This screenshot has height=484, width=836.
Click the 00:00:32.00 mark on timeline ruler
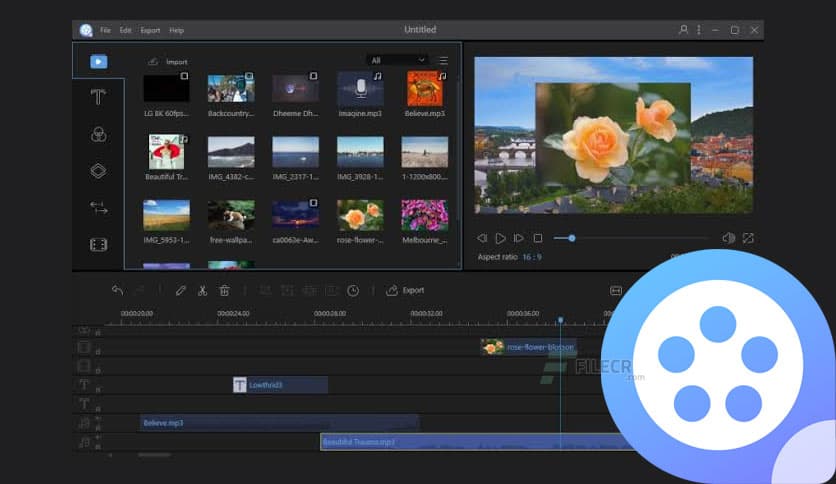426,313
